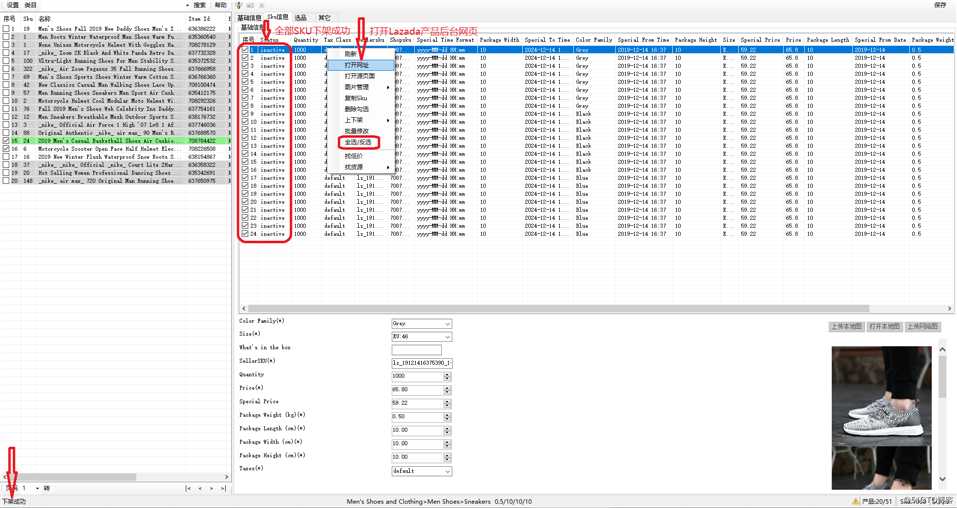The width and height of the screenshot is (957, 508).
Task: Uncheck product row 16 Motorcycle Scooter Helmet
Action: (5, 148)
